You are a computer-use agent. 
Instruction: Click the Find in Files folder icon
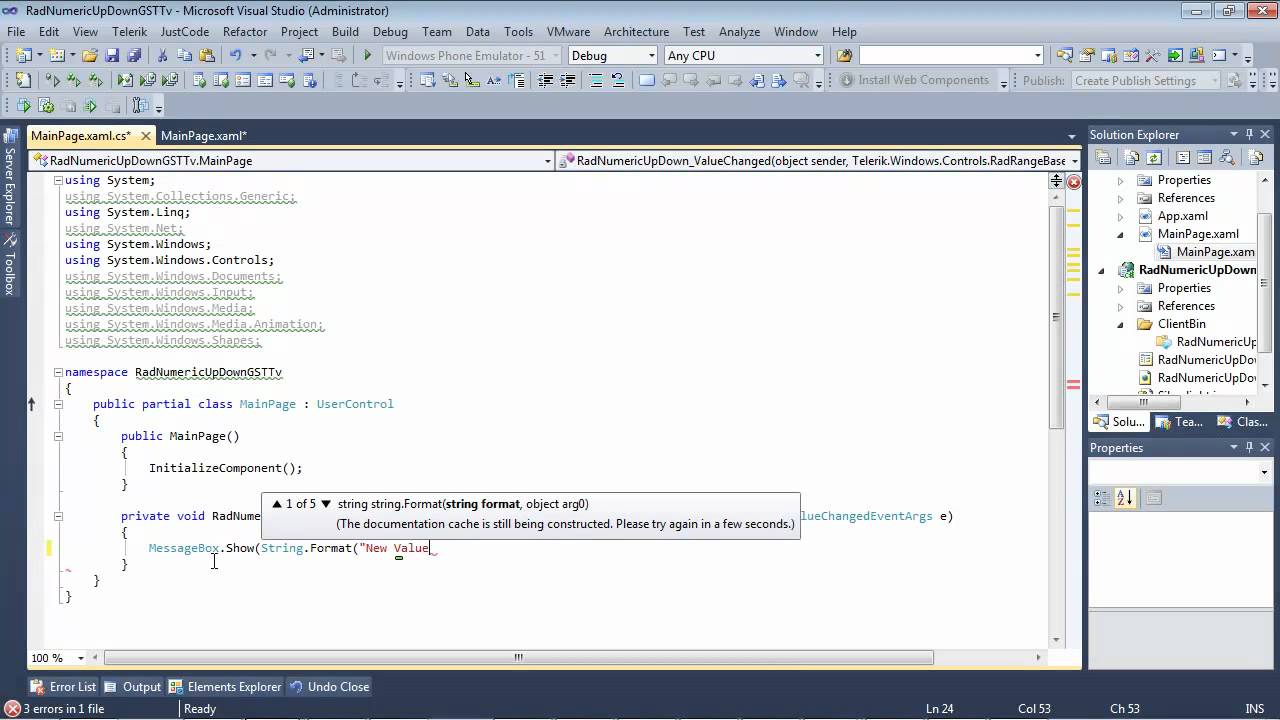844,56
